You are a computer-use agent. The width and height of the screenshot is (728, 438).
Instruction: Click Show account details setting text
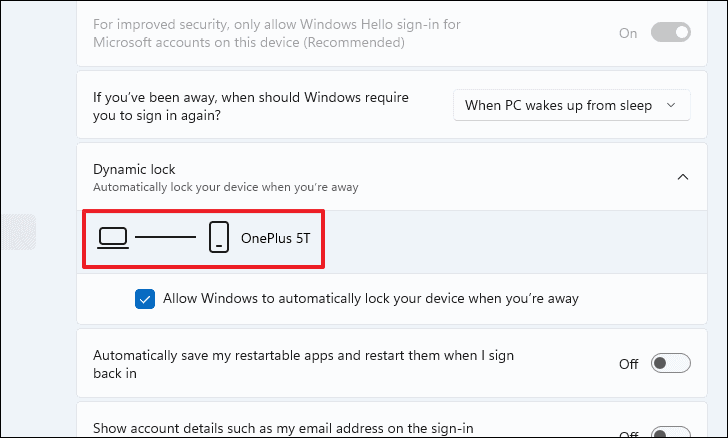click(283, 428)
